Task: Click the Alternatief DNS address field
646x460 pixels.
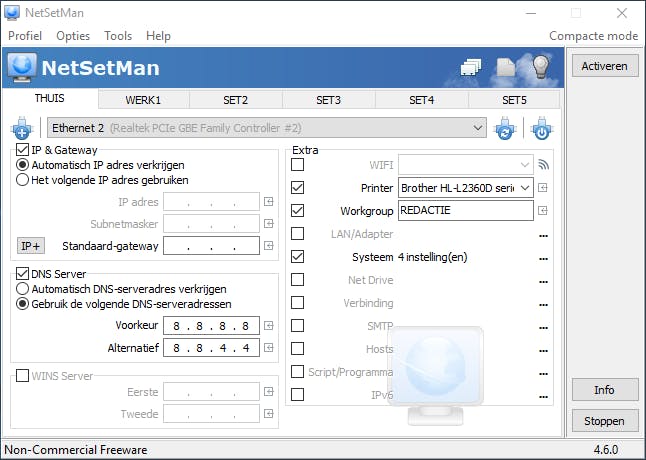Action: tap(211, 348)
